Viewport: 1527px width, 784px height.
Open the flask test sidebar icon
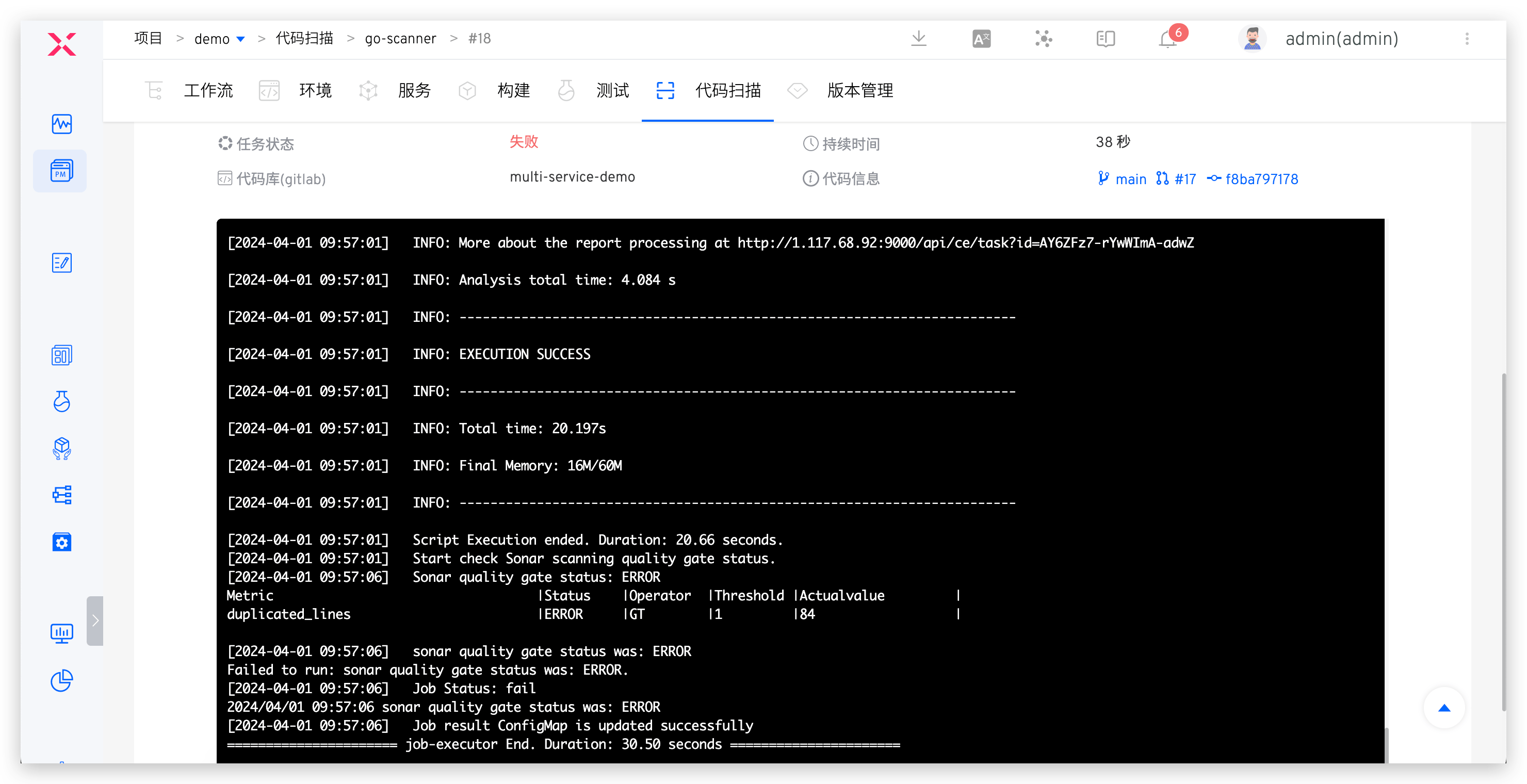click(61, 402)
